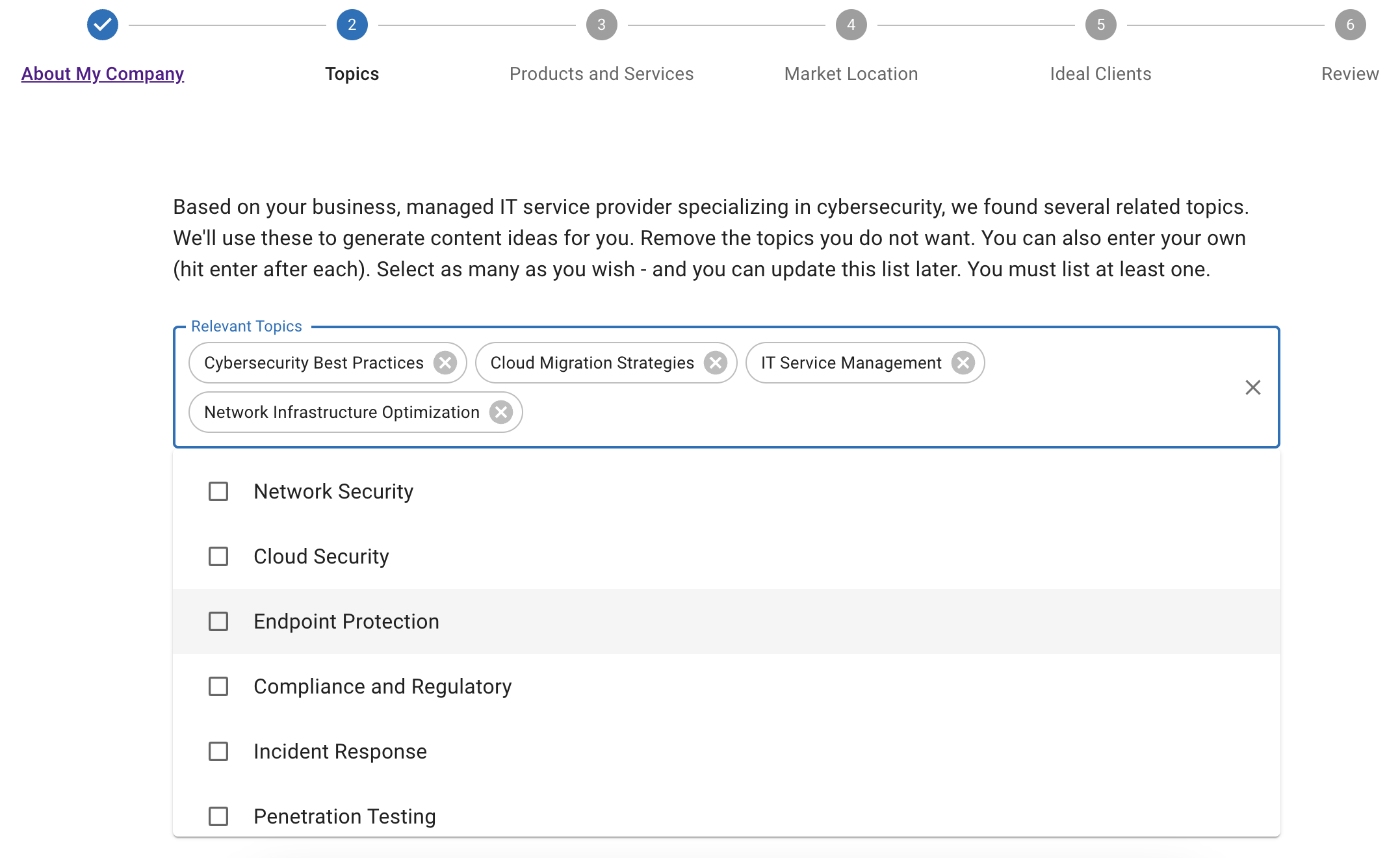Click step 4 number circle
Screen dimensions: 1400x858
851,25
